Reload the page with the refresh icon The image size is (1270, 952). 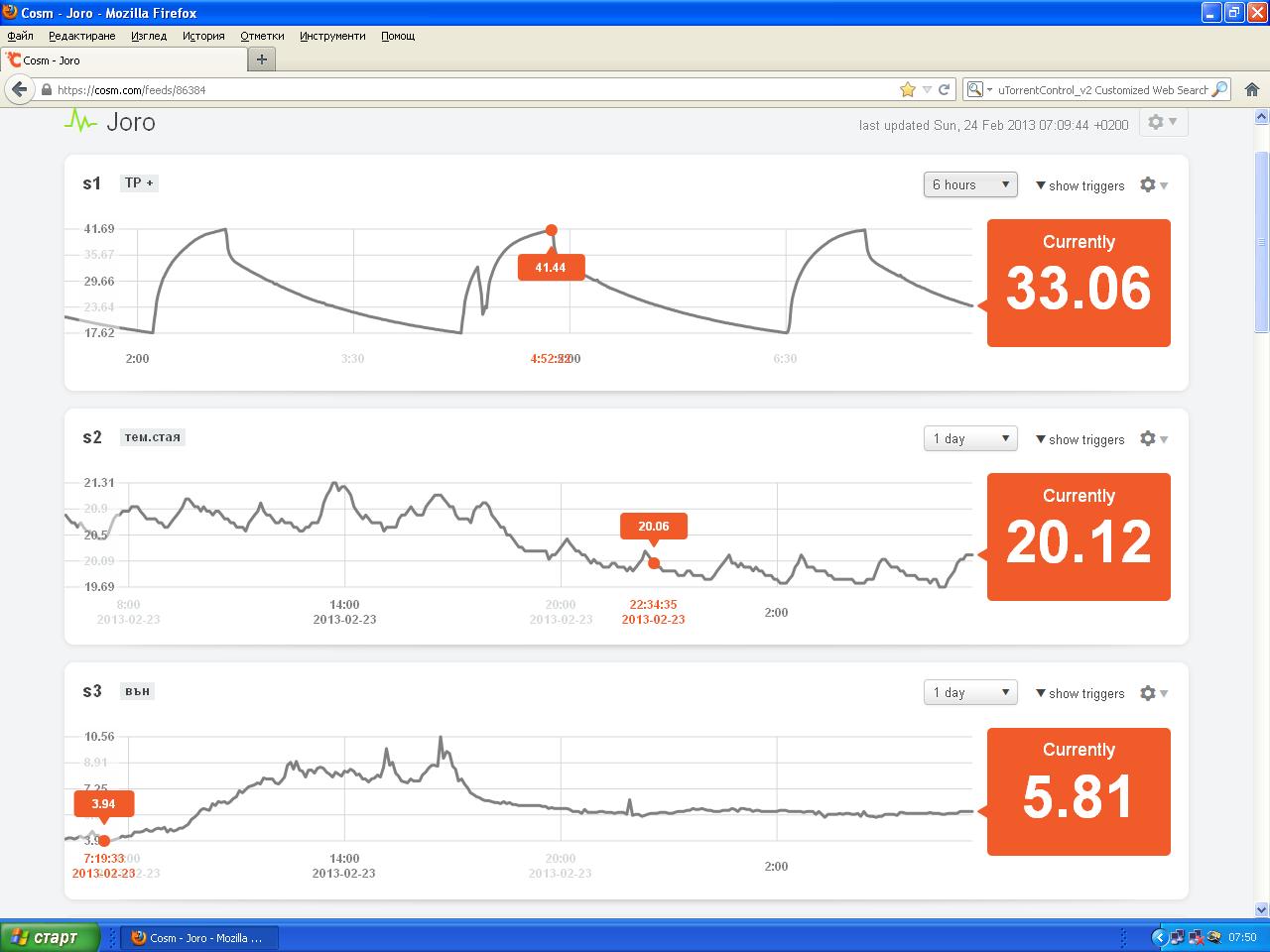point(945,89)
